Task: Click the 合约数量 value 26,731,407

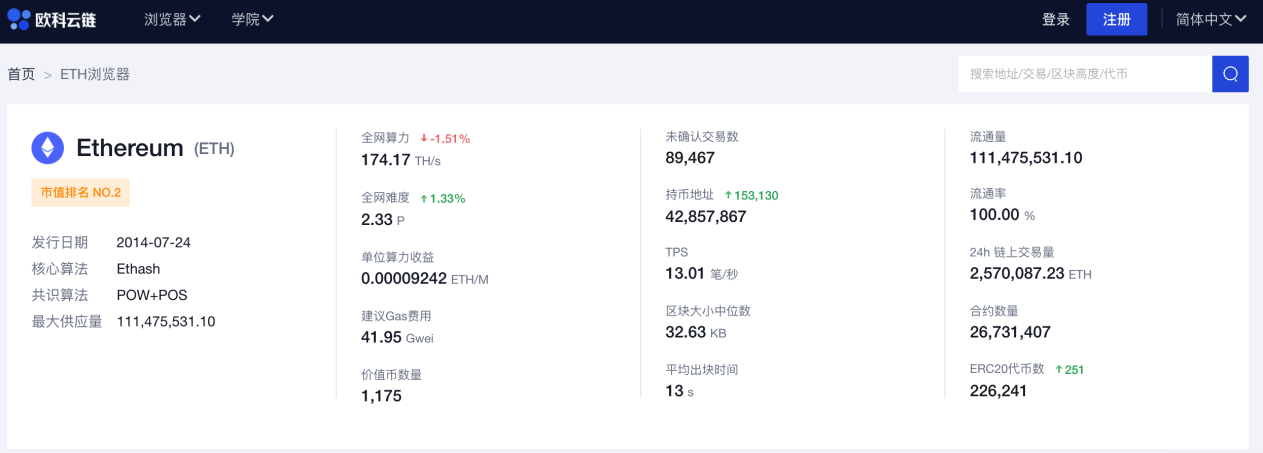Action: (x=1010, y=332)
